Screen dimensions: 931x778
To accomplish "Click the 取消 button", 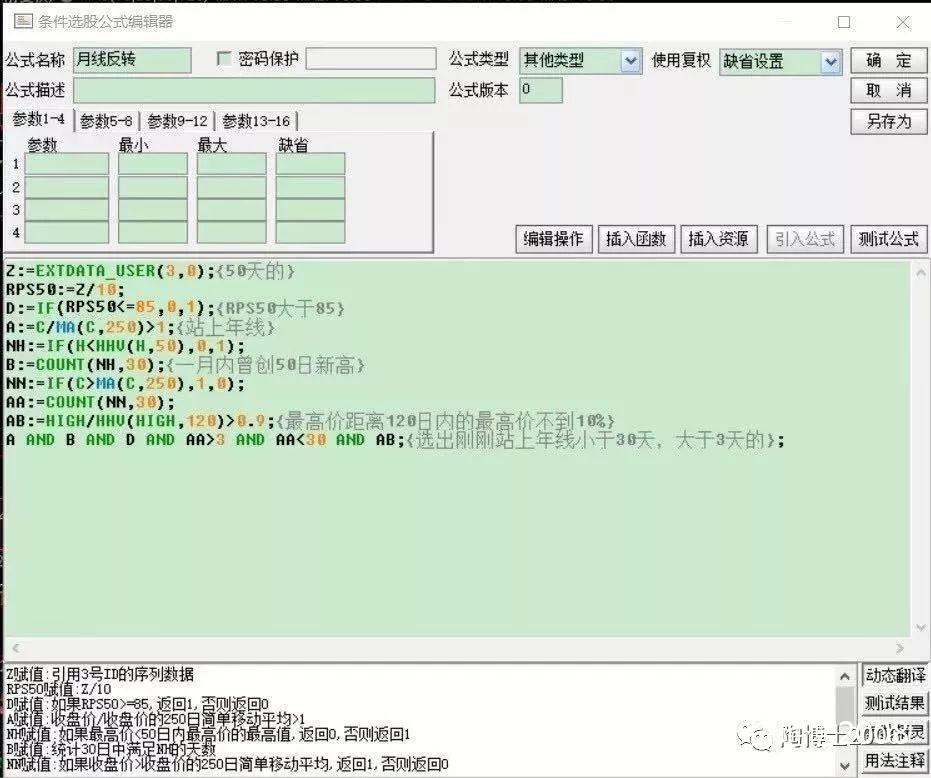I will click(888, 90).
